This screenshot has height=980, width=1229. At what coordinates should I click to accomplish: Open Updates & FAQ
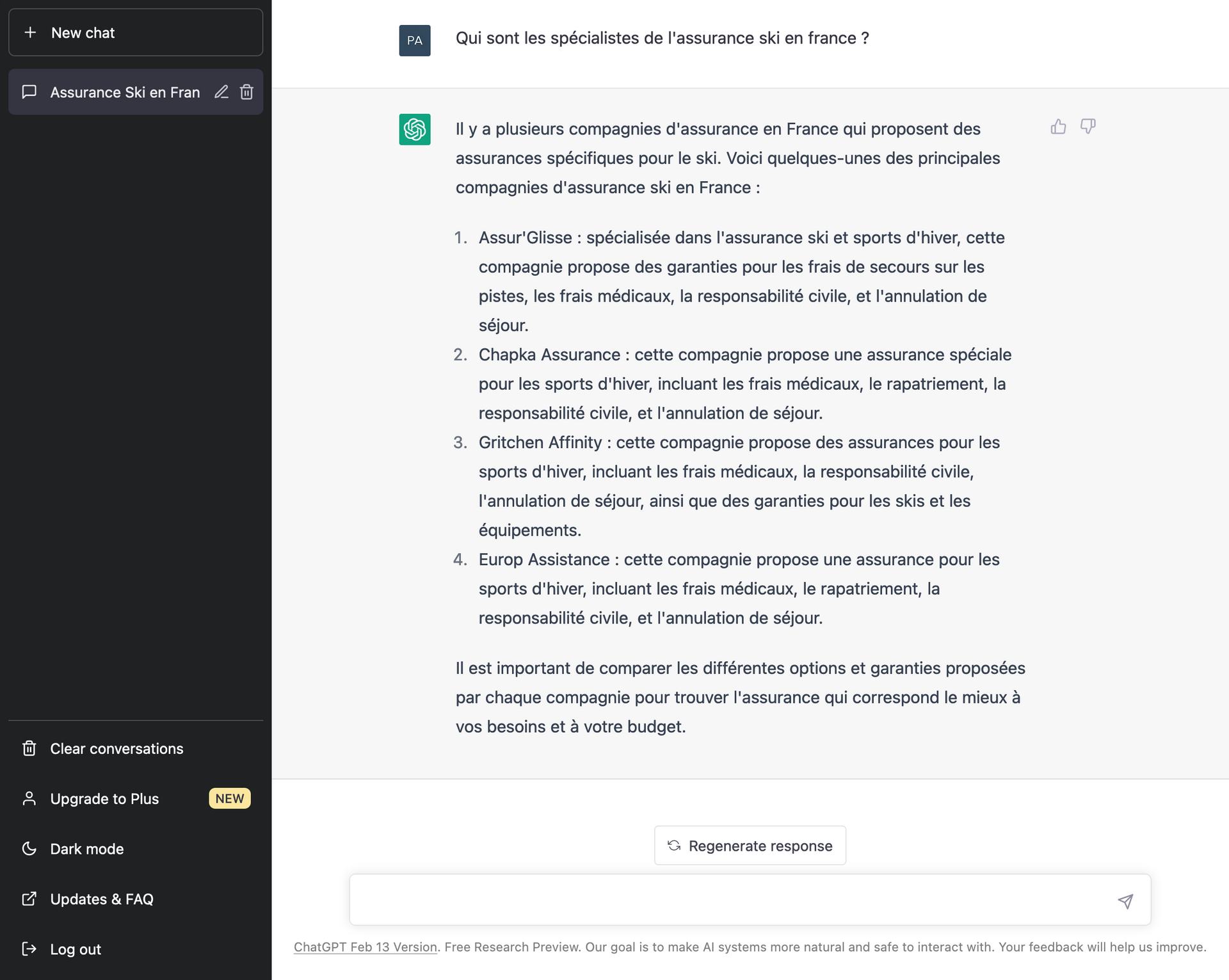pyautogui.click(x=136, y=899)
